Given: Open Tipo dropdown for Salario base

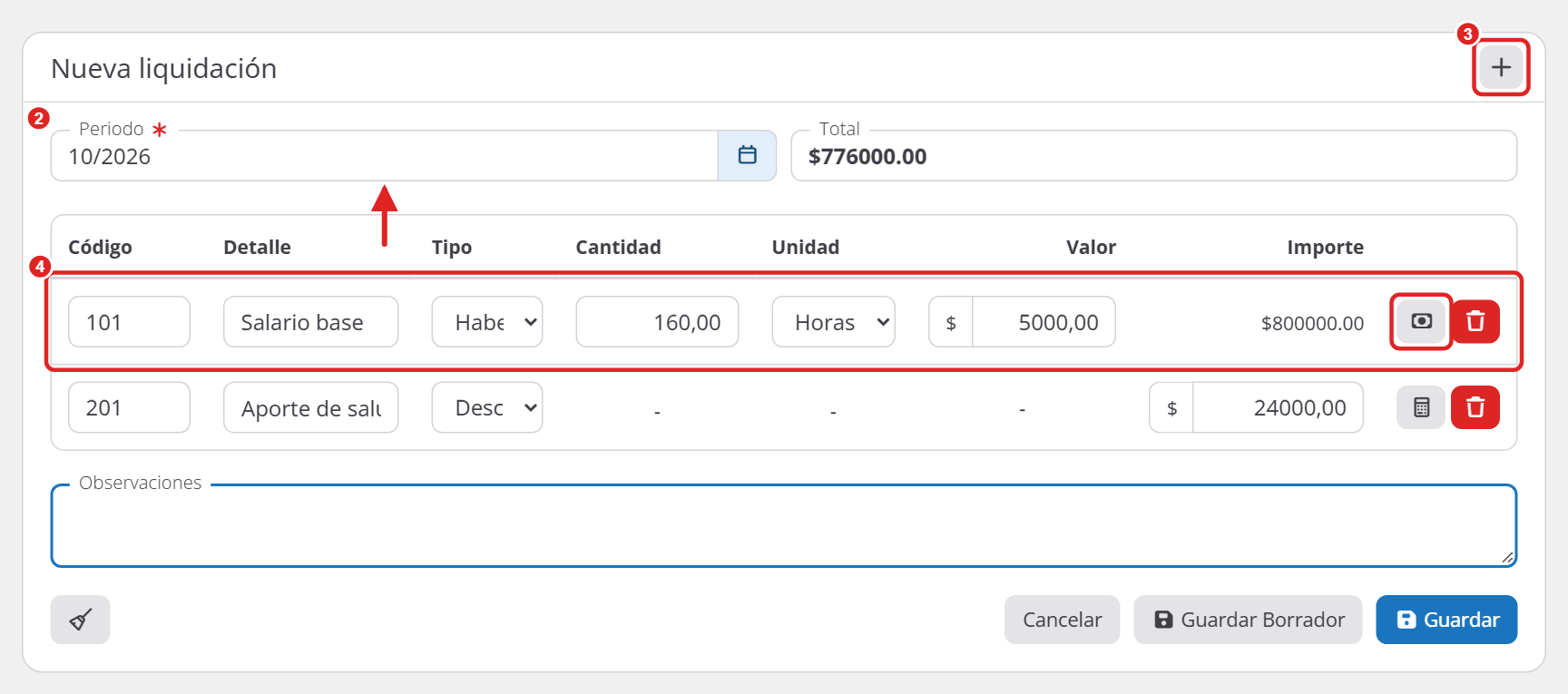Looking at the screenshot, I should point(487,322).
